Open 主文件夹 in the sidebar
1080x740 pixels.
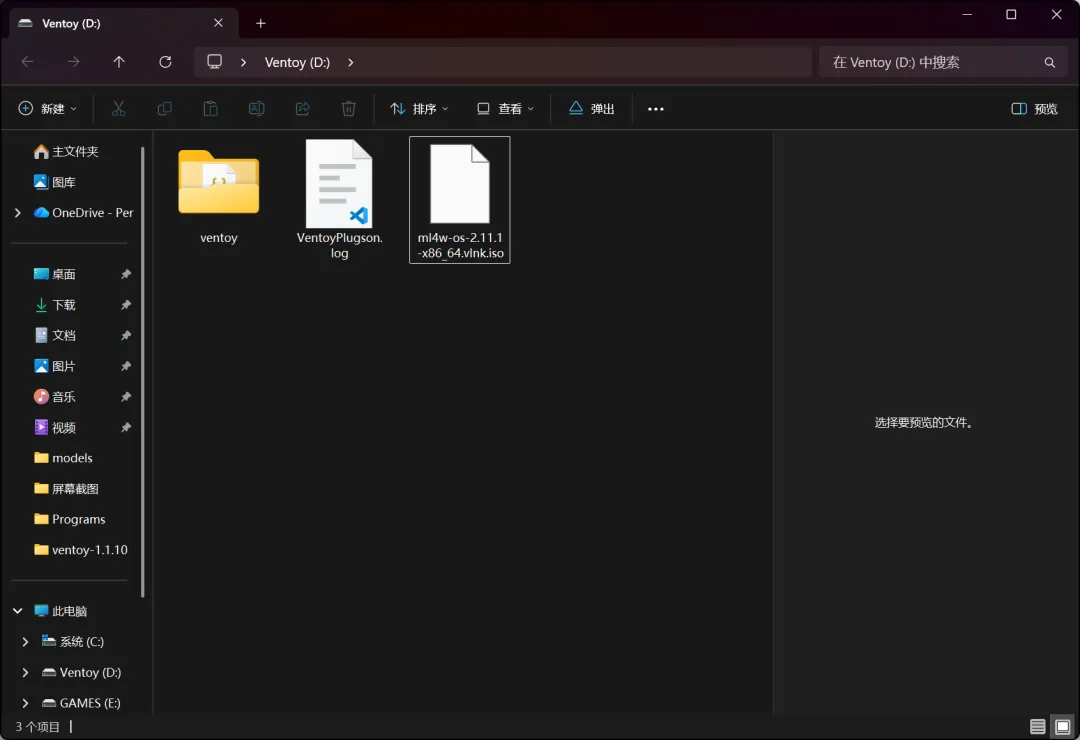click(67, 152)
